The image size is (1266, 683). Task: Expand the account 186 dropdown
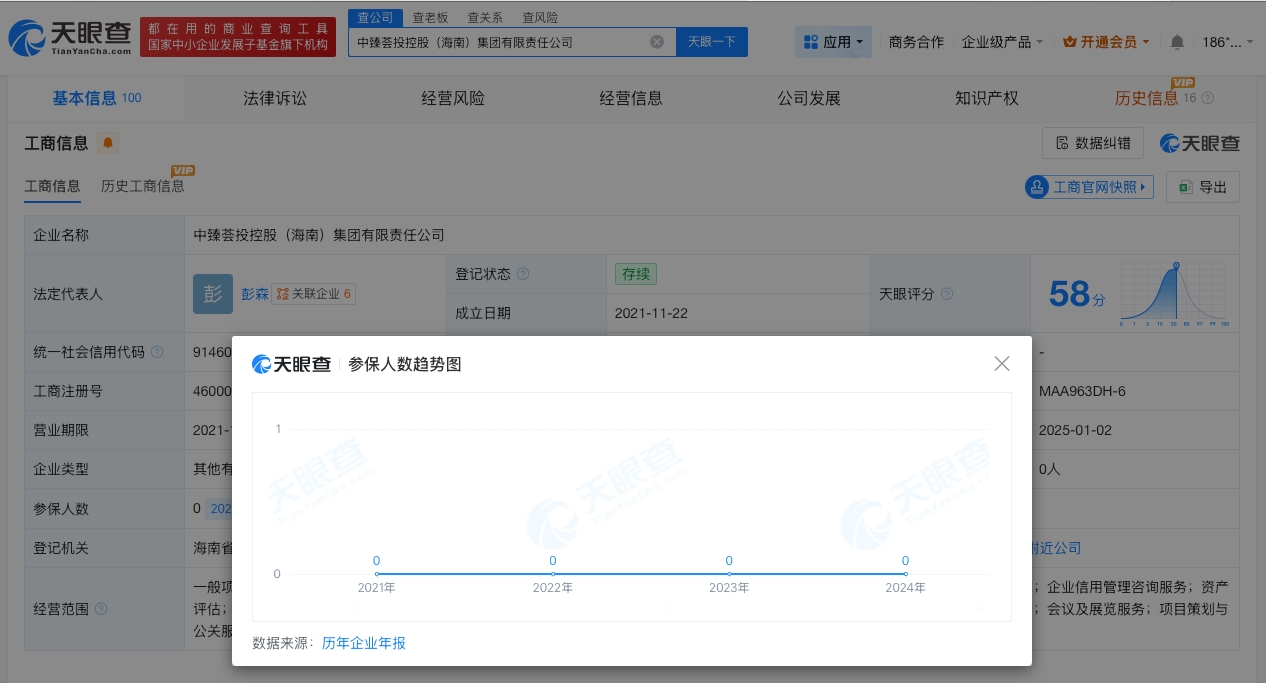tap(1227, 42)
